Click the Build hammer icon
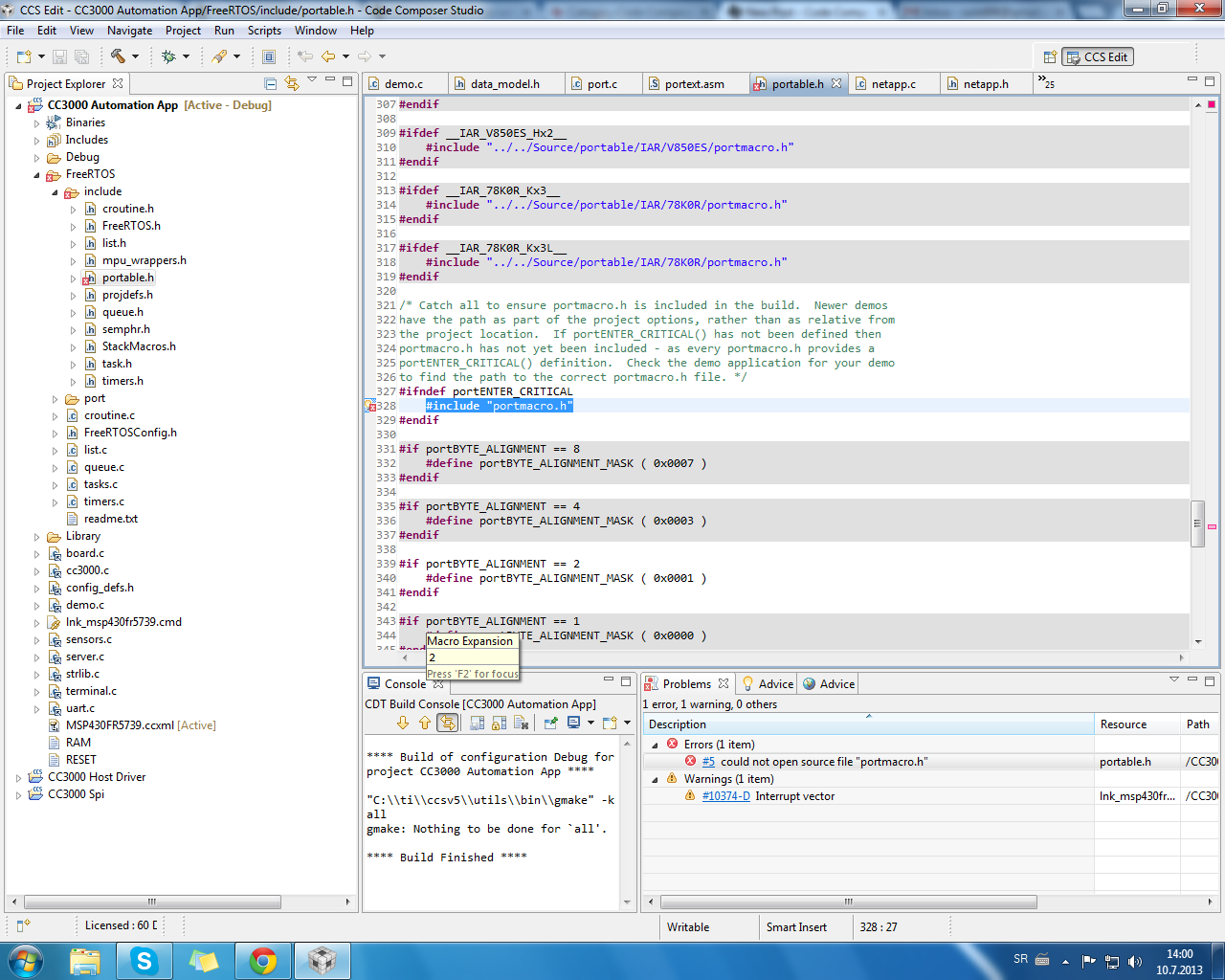1225x980 pixels. (x=118, y=57)
